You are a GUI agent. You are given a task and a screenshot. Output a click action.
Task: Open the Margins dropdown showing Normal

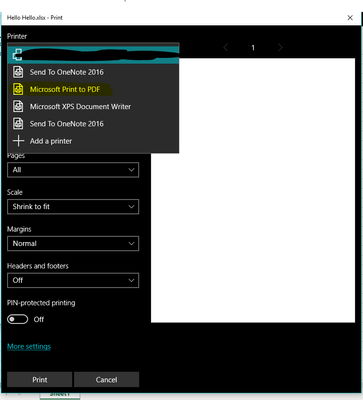(73, 243)
